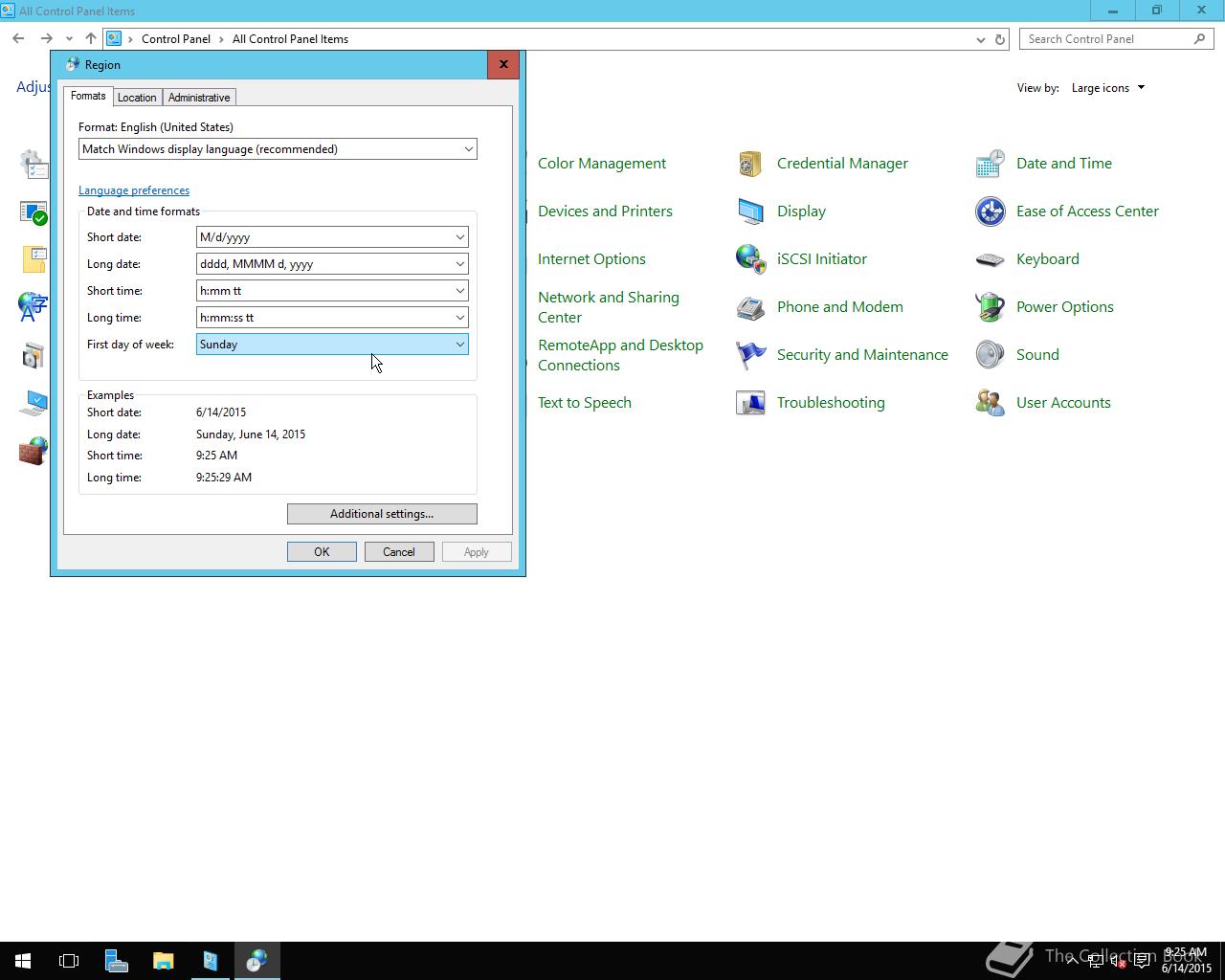The height and width of the screenshot is (980, 1225).
Task: Open the Power Options battery icon
Action: pos(990,307)
